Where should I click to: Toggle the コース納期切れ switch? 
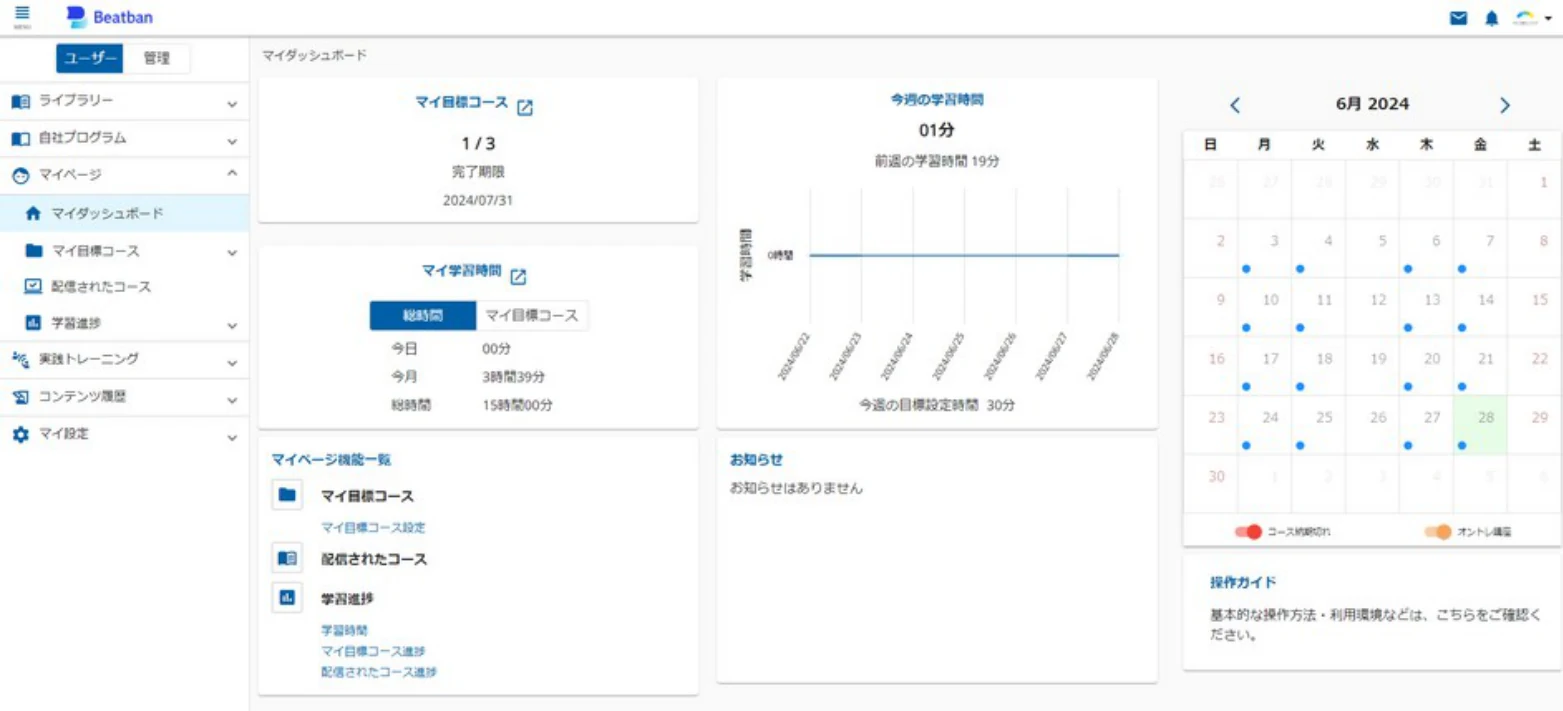1249,532
